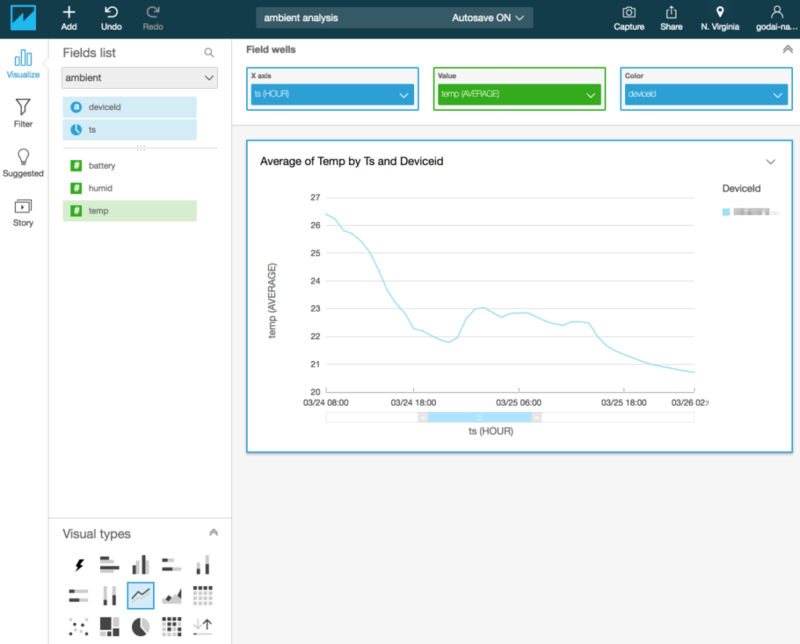Select the horizontal bar chart visual type
Image resolution: width=800 pixels, height=644 pixels.
click(109, 565)
